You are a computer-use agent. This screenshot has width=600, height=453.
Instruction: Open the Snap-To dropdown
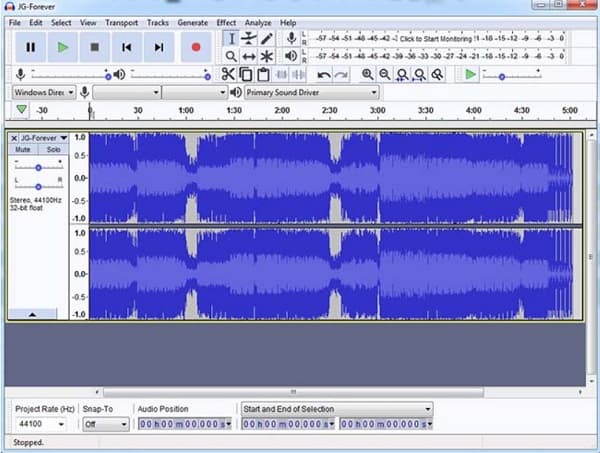(105, 424)
